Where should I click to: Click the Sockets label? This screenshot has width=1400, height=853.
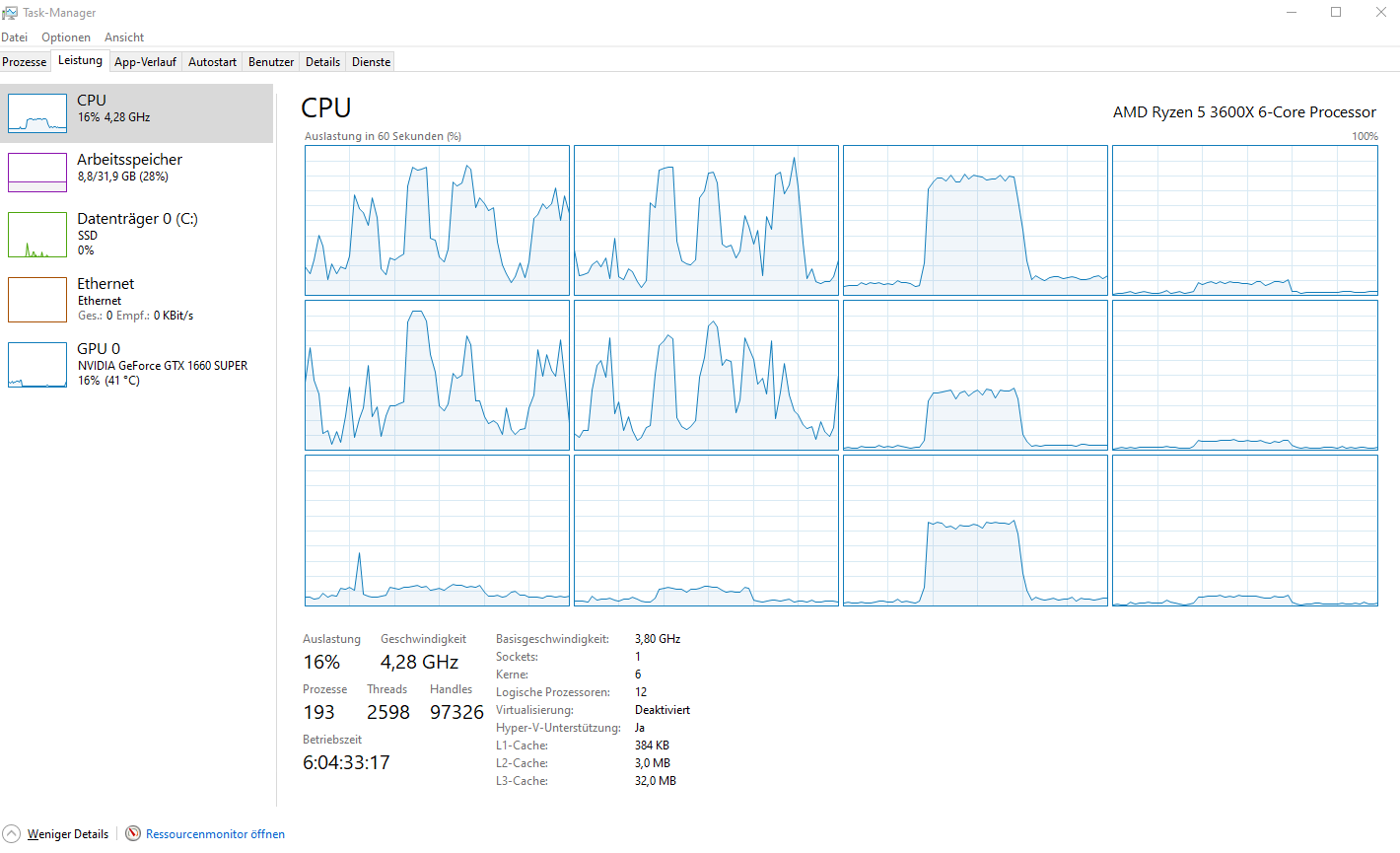coord(517,657)
